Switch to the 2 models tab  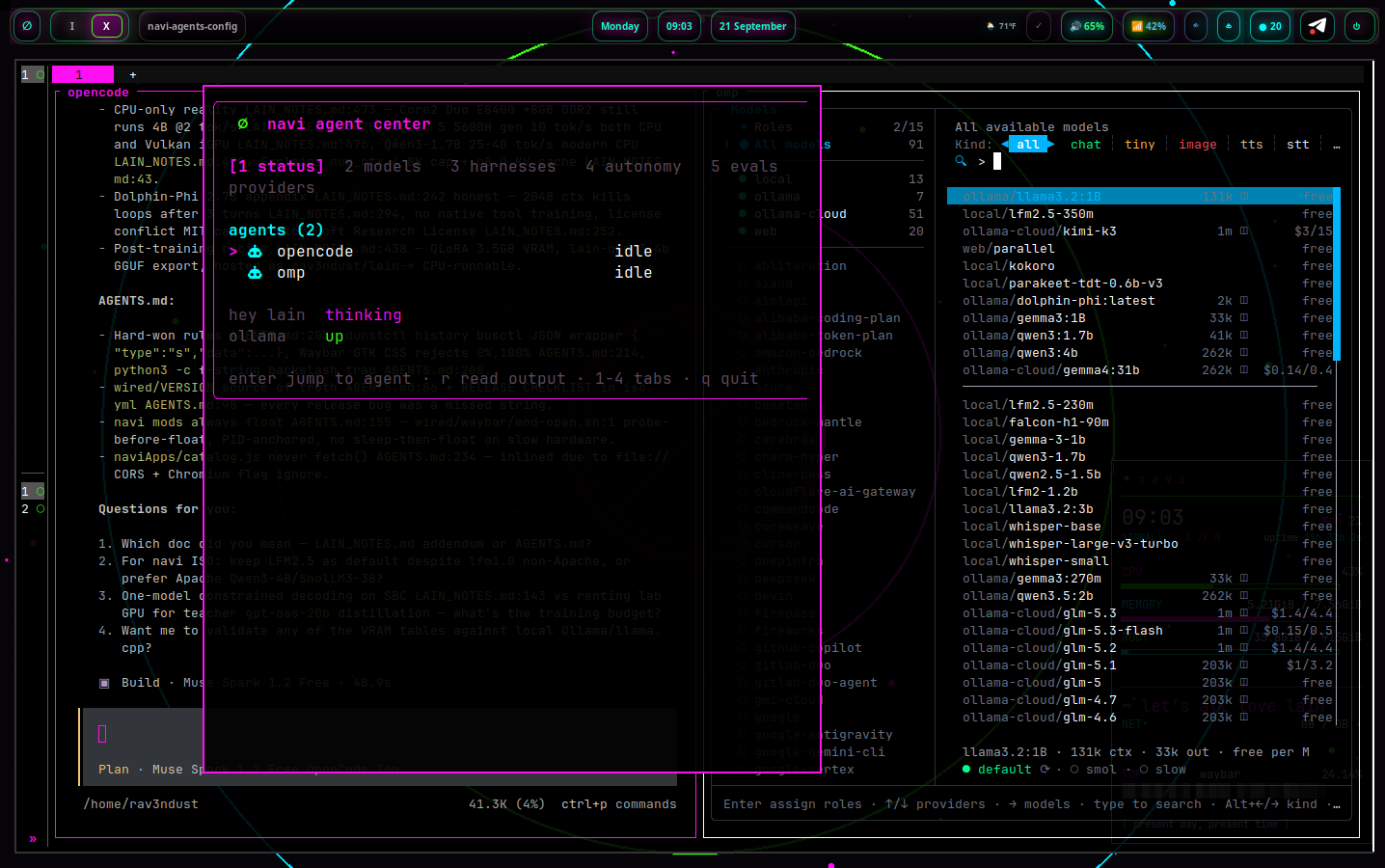point(383,167)
